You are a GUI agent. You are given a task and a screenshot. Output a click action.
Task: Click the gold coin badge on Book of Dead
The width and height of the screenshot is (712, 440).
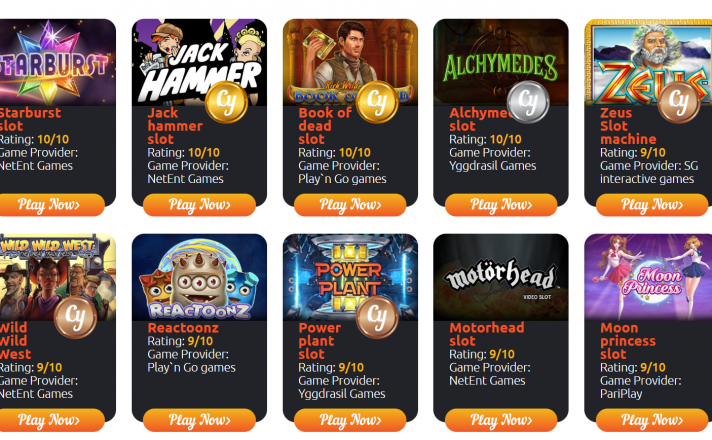pyautogui.click(x=377, y=102)
